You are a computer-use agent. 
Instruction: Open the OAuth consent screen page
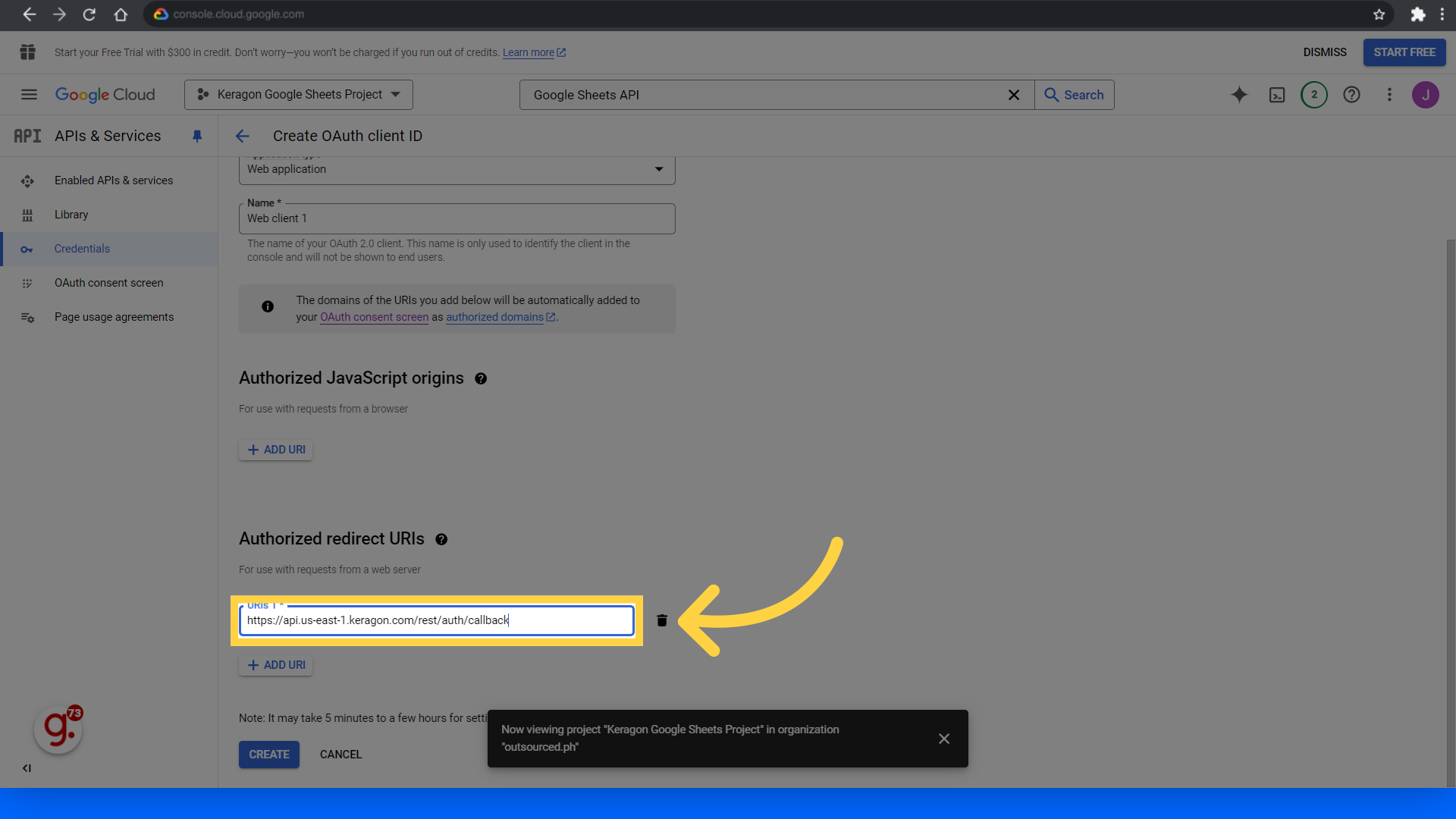pos(108,282)
